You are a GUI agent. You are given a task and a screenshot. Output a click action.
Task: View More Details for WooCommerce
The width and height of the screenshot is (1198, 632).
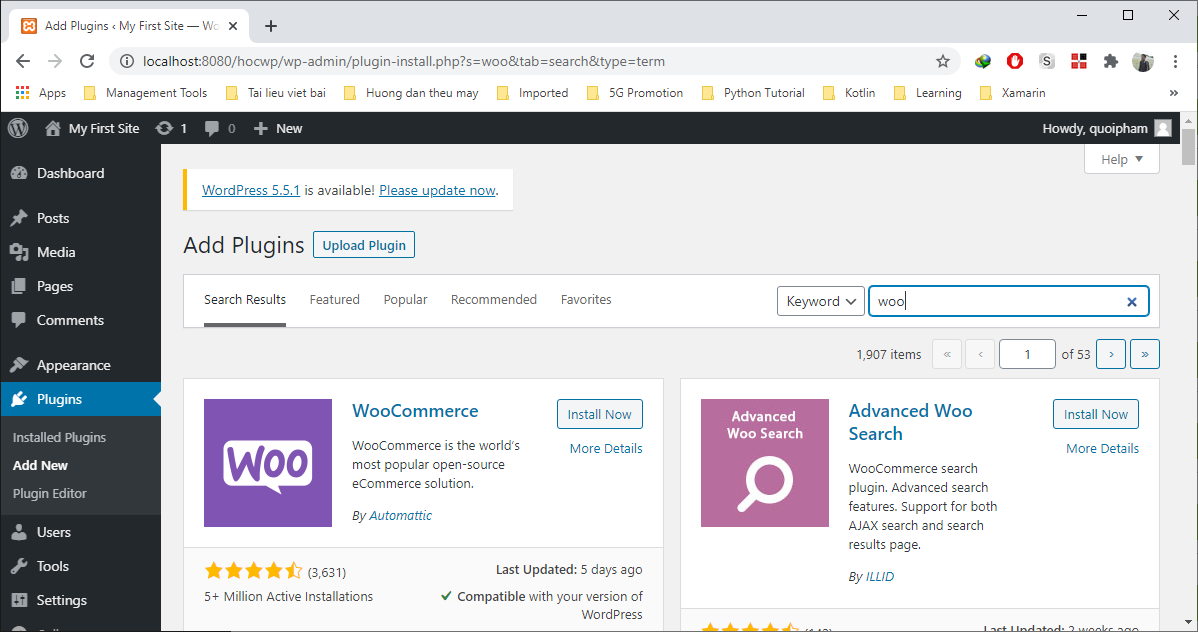tap(606, 449)
